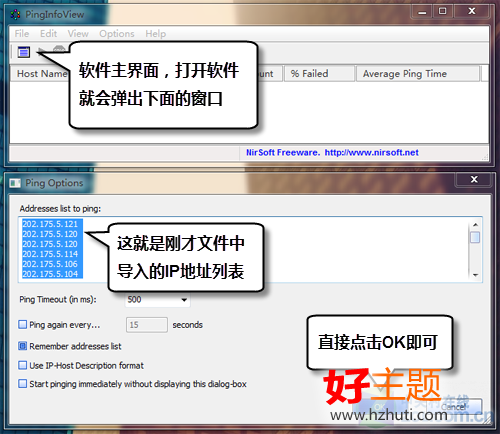The image size is (500, 434).
Task: Click the Ping Timeout (in ms) label
Action: (x=58, y=300)
